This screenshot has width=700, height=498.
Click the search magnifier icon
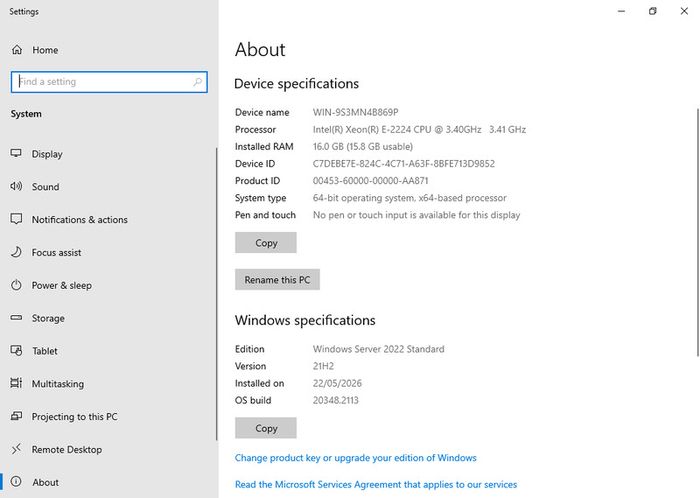click(x=197, y=82)
